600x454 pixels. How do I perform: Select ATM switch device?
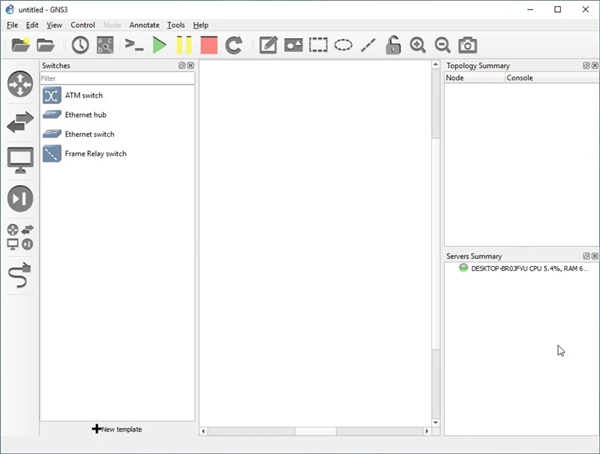(117, 95)
